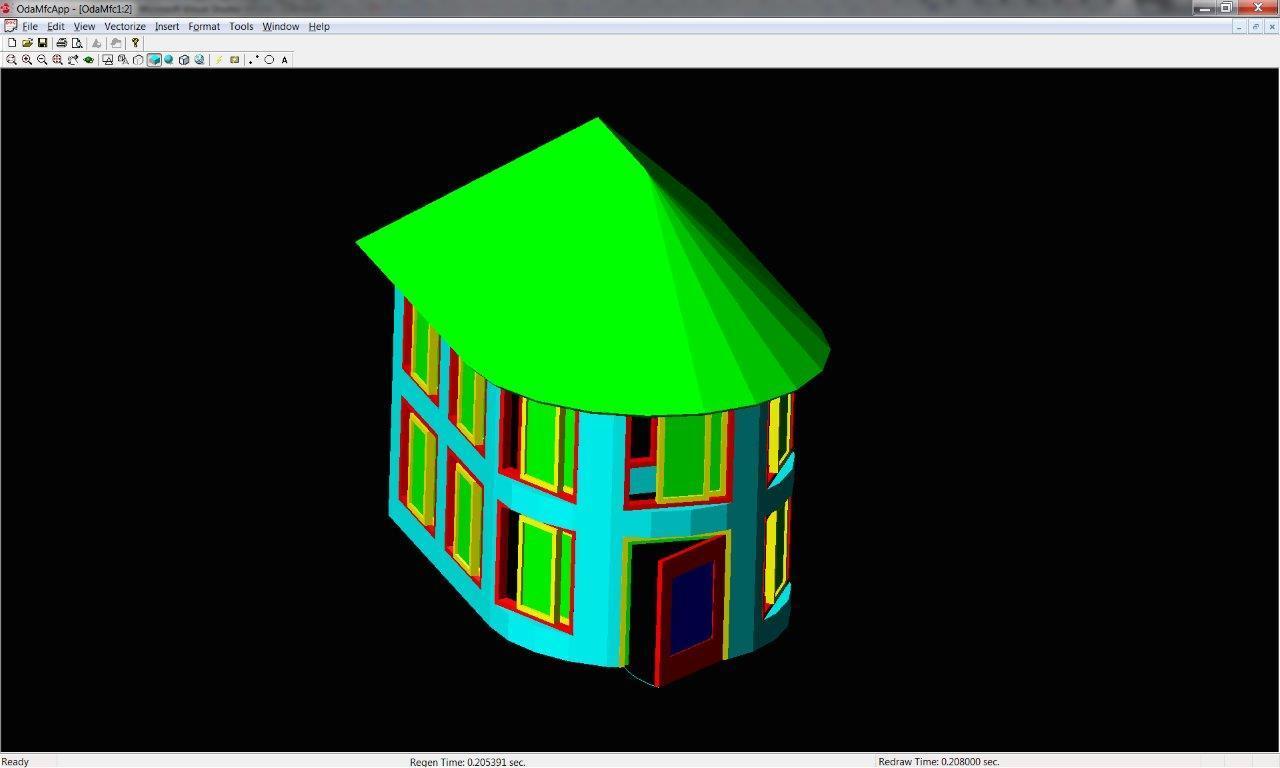Image resolution: width=1280 pixels, height=768 pixels.
Task: Activate the 3D Orbit tool
Action: pos(88,59)
